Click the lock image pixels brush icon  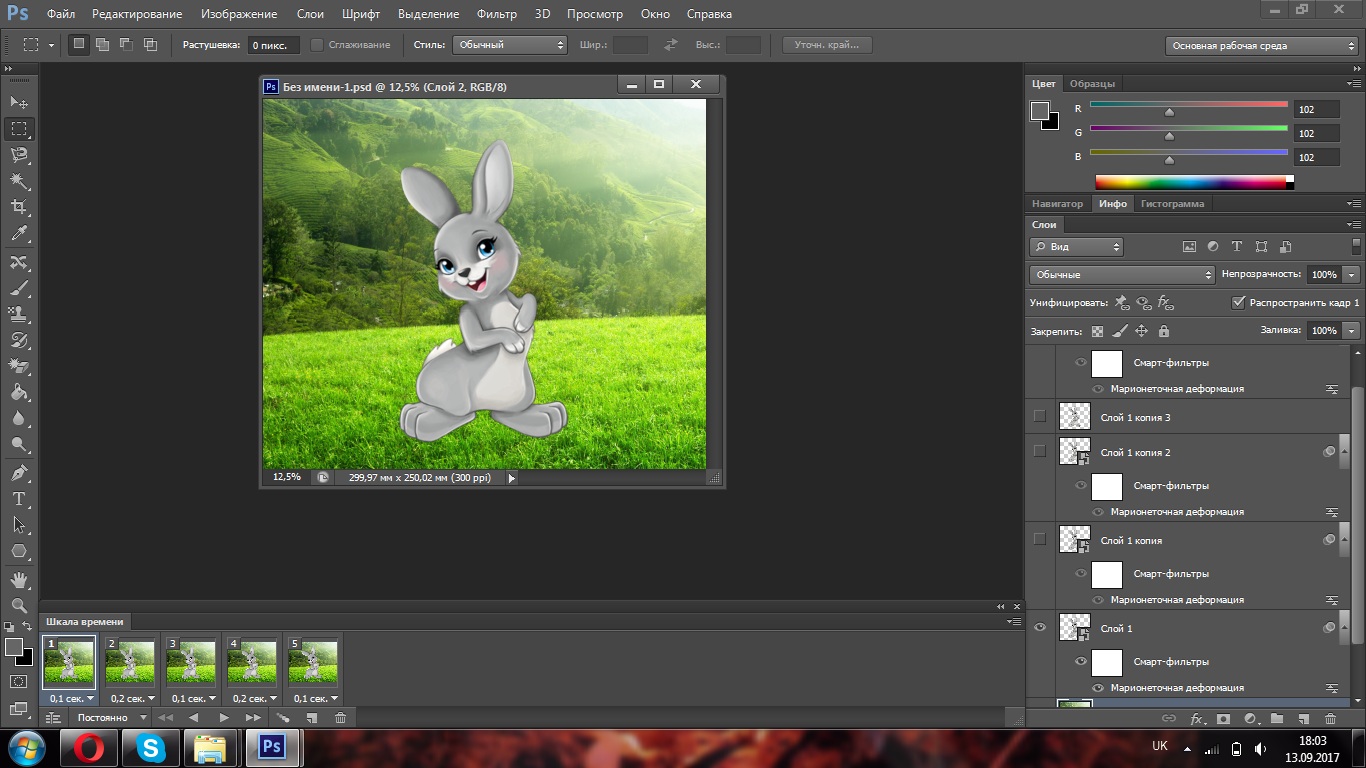1120,331
